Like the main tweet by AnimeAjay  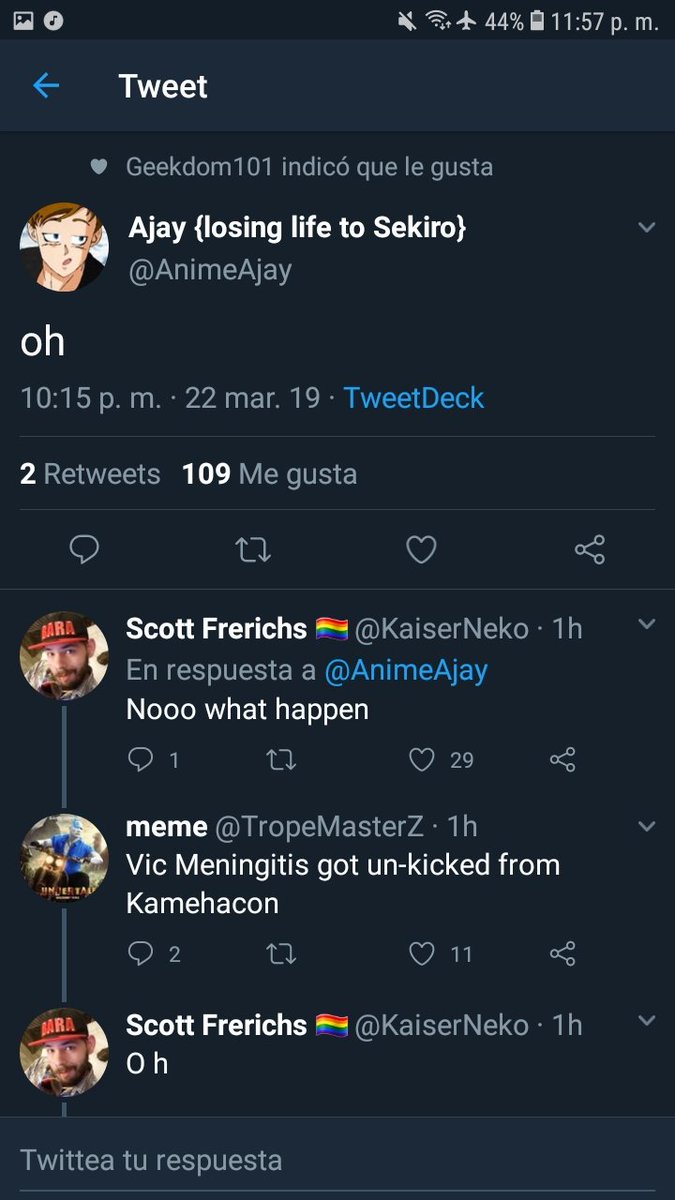(421, 549)
